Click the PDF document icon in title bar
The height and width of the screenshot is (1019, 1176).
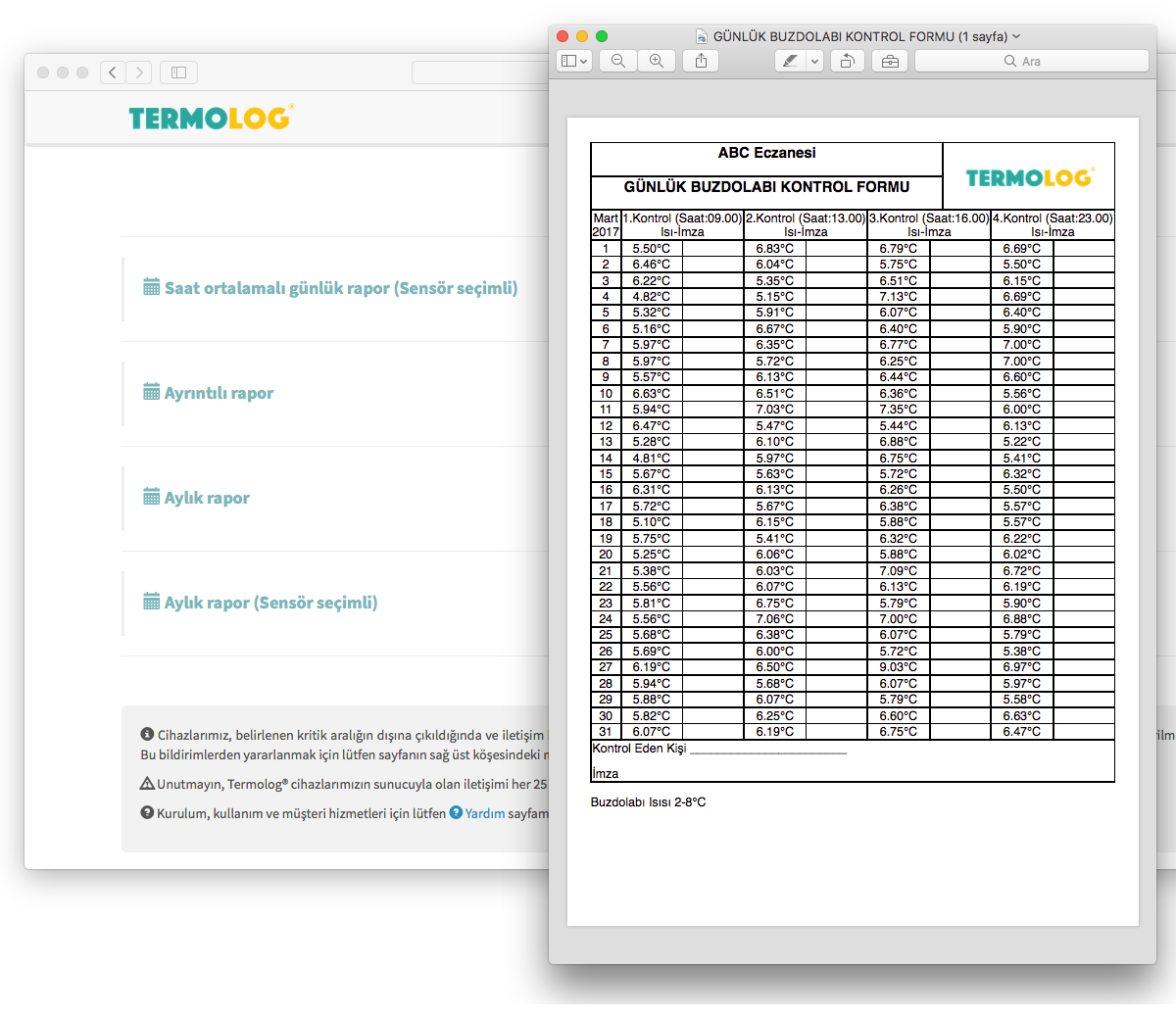(x=701, y=36)
